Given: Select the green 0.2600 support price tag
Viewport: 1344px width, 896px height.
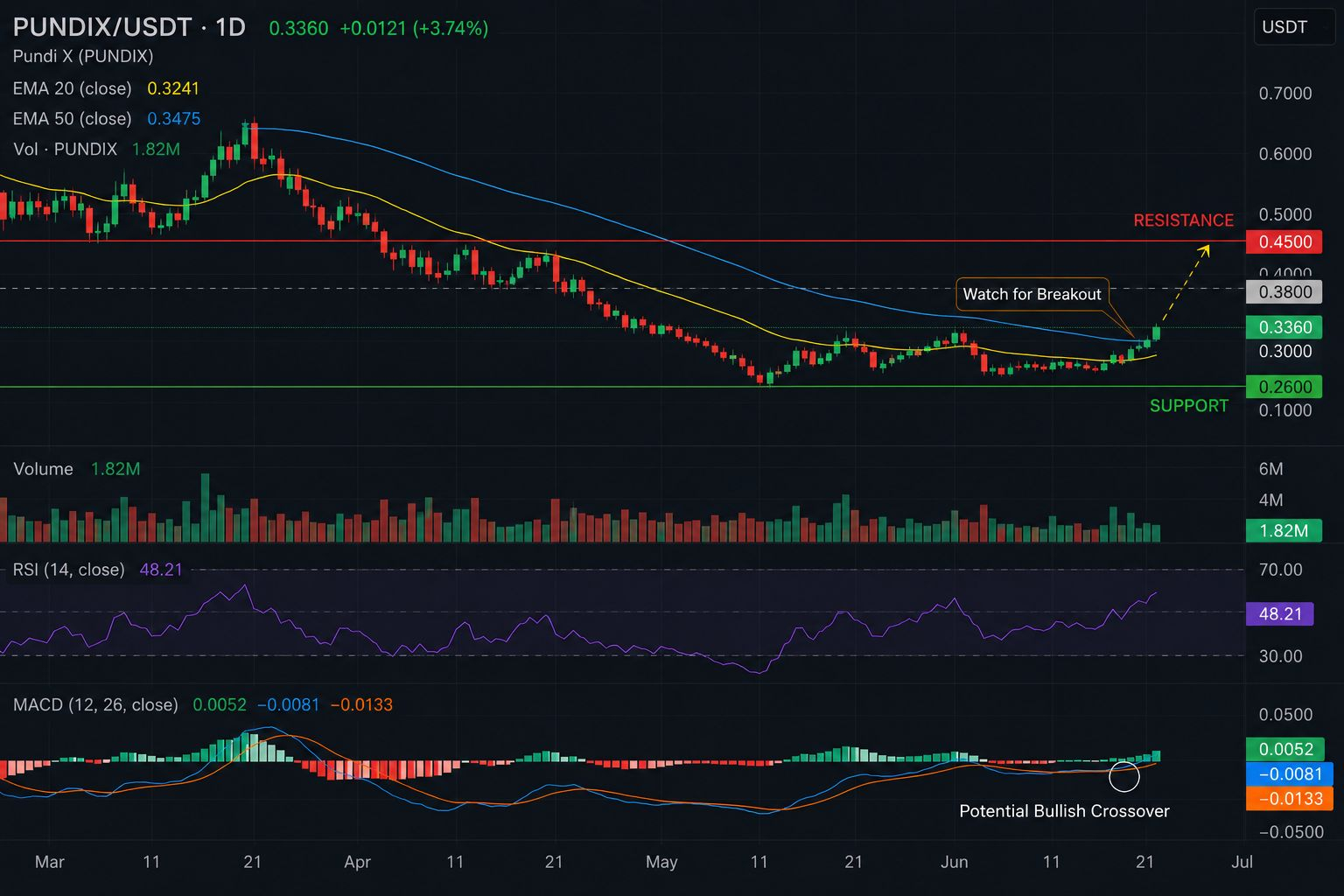Looking at the screenshot, I should pos(1284,387).
